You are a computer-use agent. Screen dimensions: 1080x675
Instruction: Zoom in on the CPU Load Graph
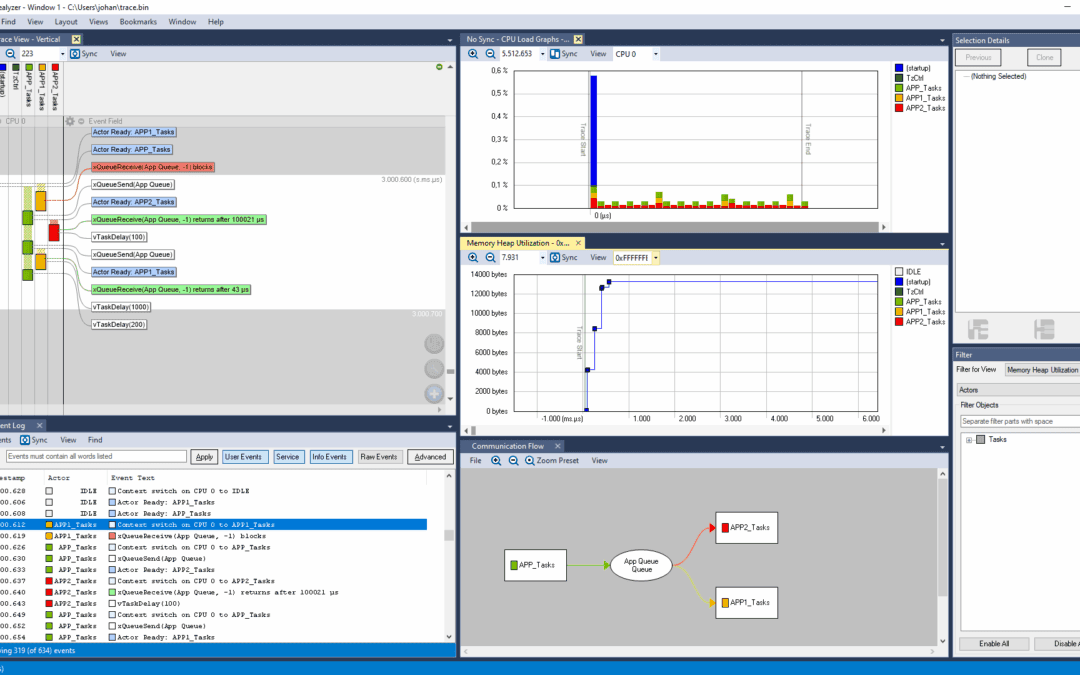[x=473, y=54]
